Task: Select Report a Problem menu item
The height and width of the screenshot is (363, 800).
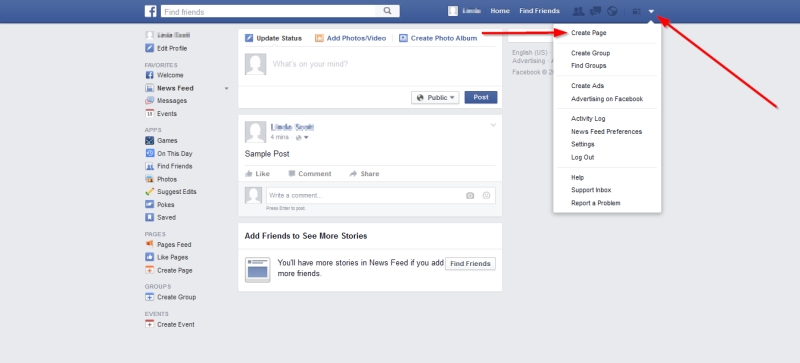Action: pos(596,203)
